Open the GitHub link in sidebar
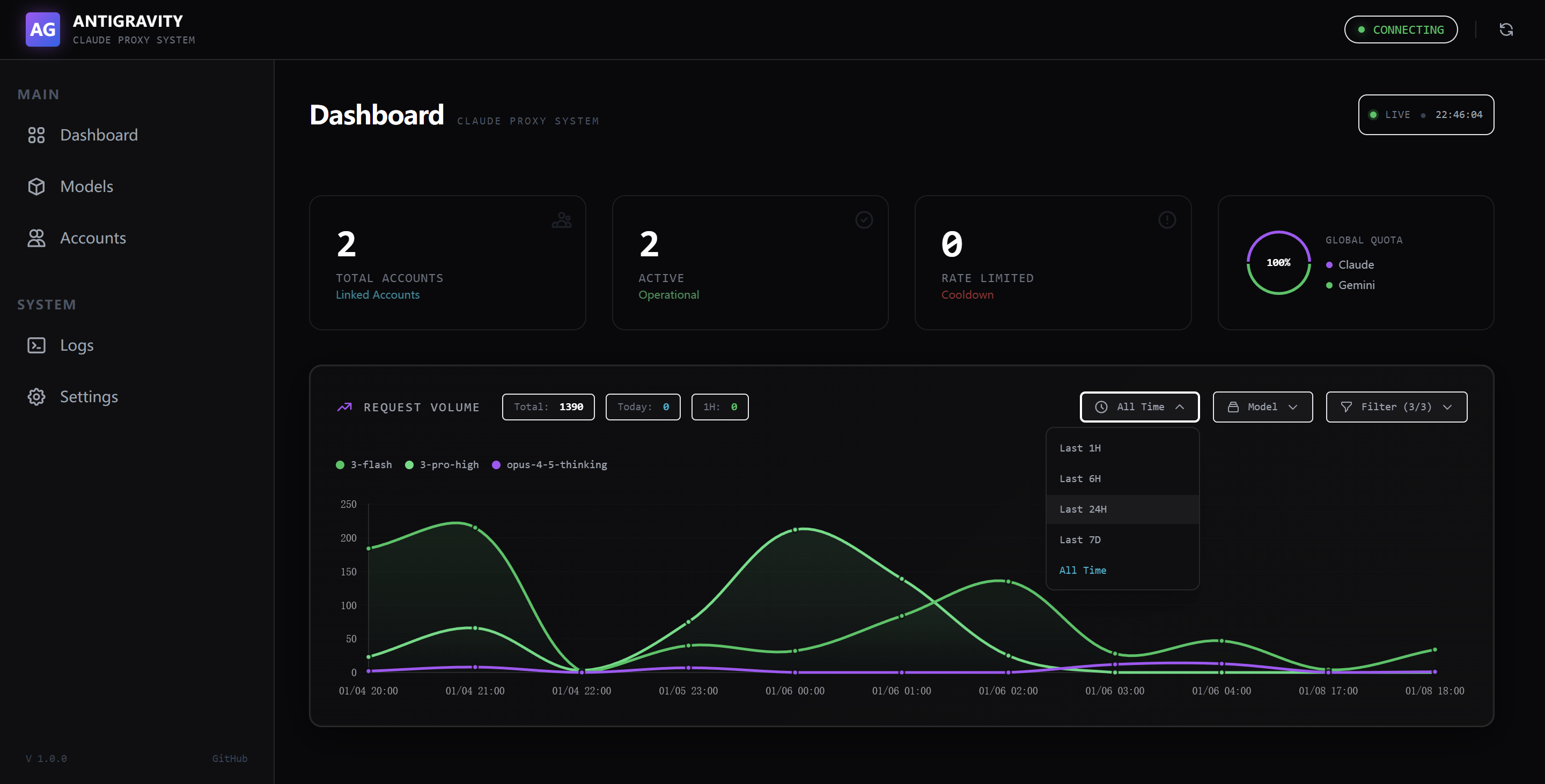 229,758
